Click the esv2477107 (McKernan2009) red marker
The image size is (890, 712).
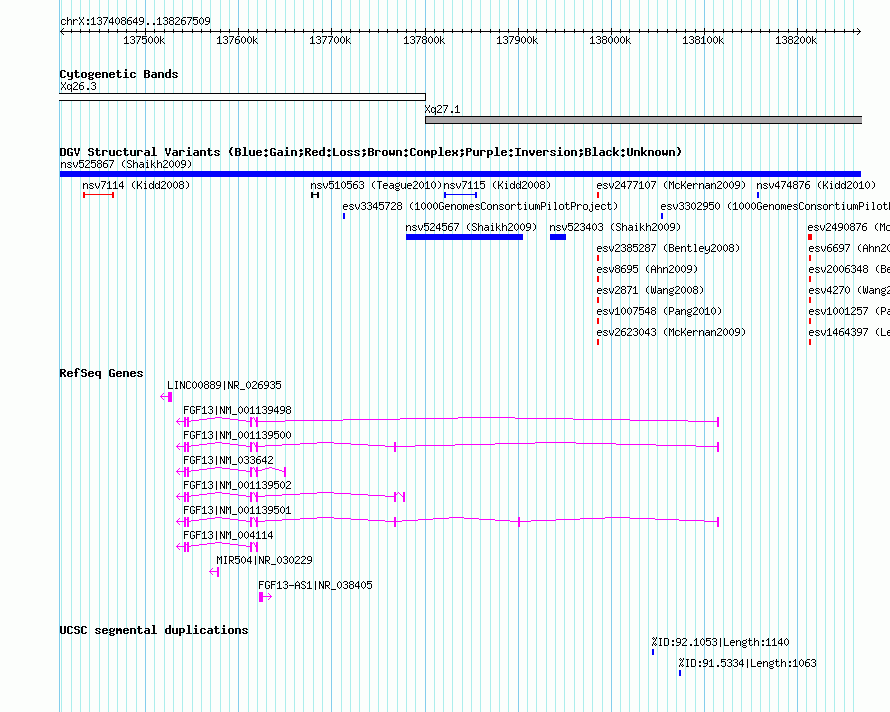click(598, 195)
